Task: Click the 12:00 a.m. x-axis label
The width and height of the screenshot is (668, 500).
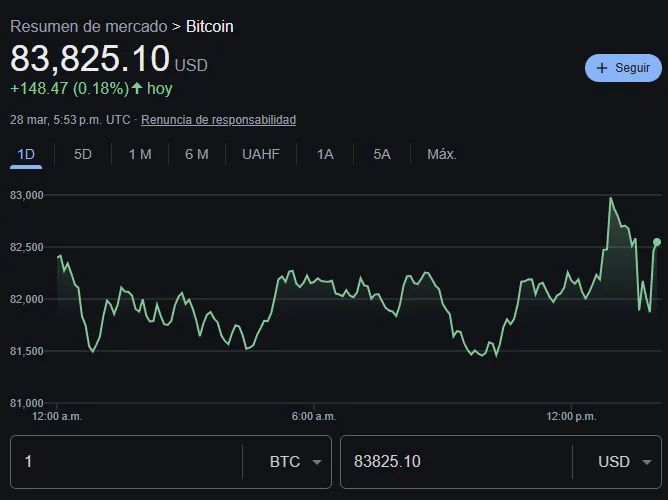Action: click(x=57, y=416)
